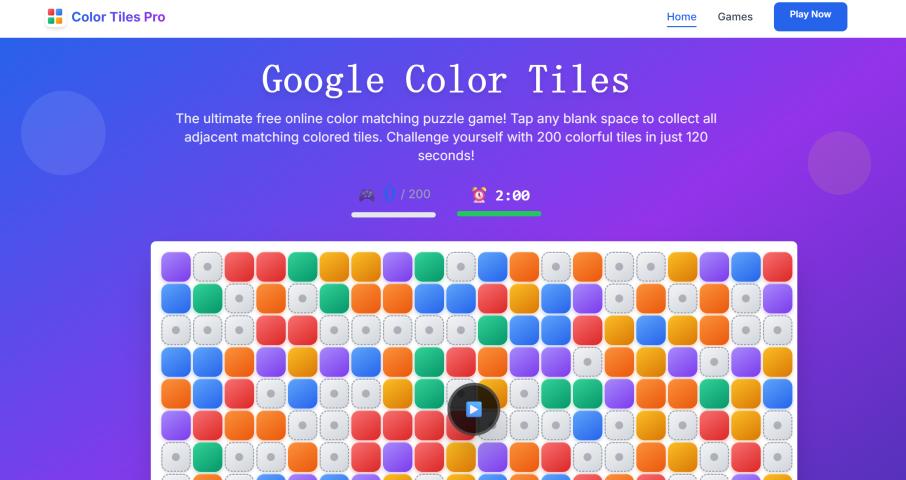The height and width of the screenshot is (480, 906).
Task: Click the Play Now button
Action: [810, 16]
